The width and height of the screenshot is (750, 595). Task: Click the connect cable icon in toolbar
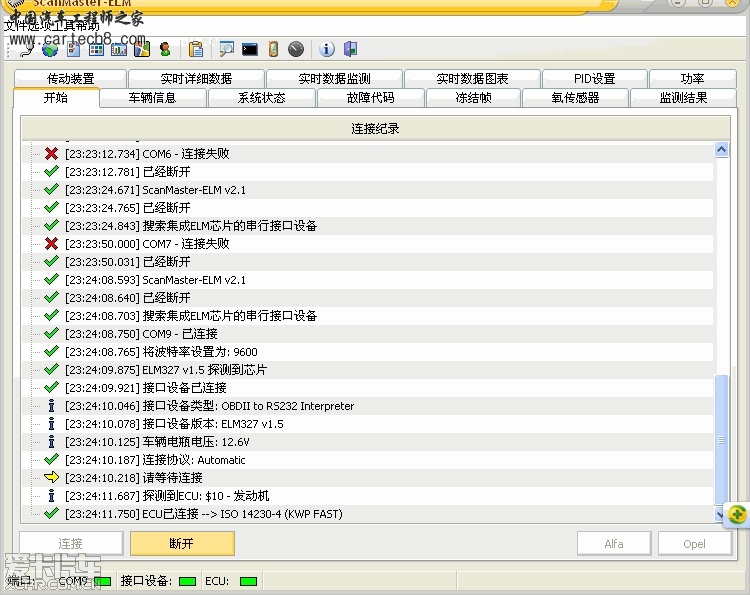pyautogui.click(x=27, y=49)
